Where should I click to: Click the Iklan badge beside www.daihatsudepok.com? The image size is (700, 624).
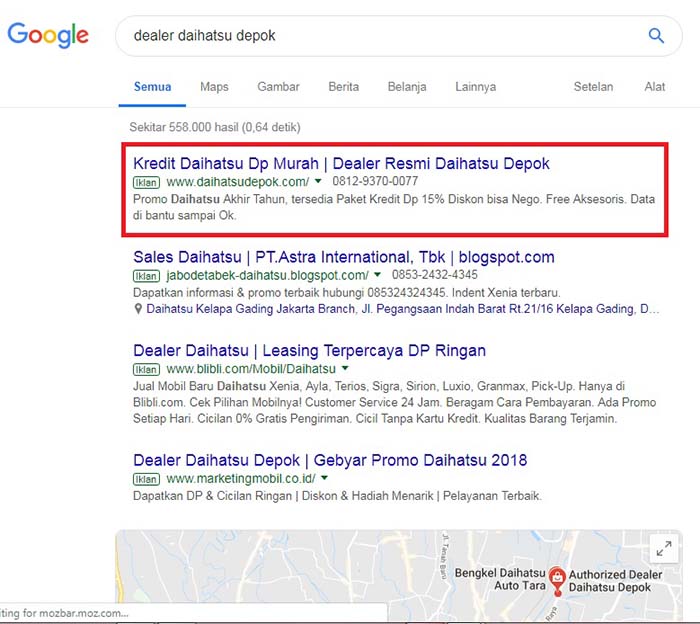click(x=147, y=182)
